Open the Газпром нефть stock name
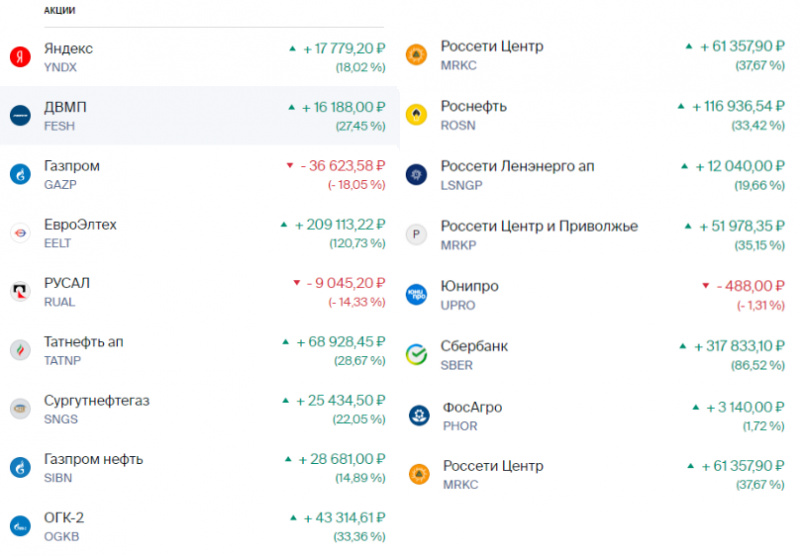The height and width of the screenshot is (556, 800). pos(93,459)
